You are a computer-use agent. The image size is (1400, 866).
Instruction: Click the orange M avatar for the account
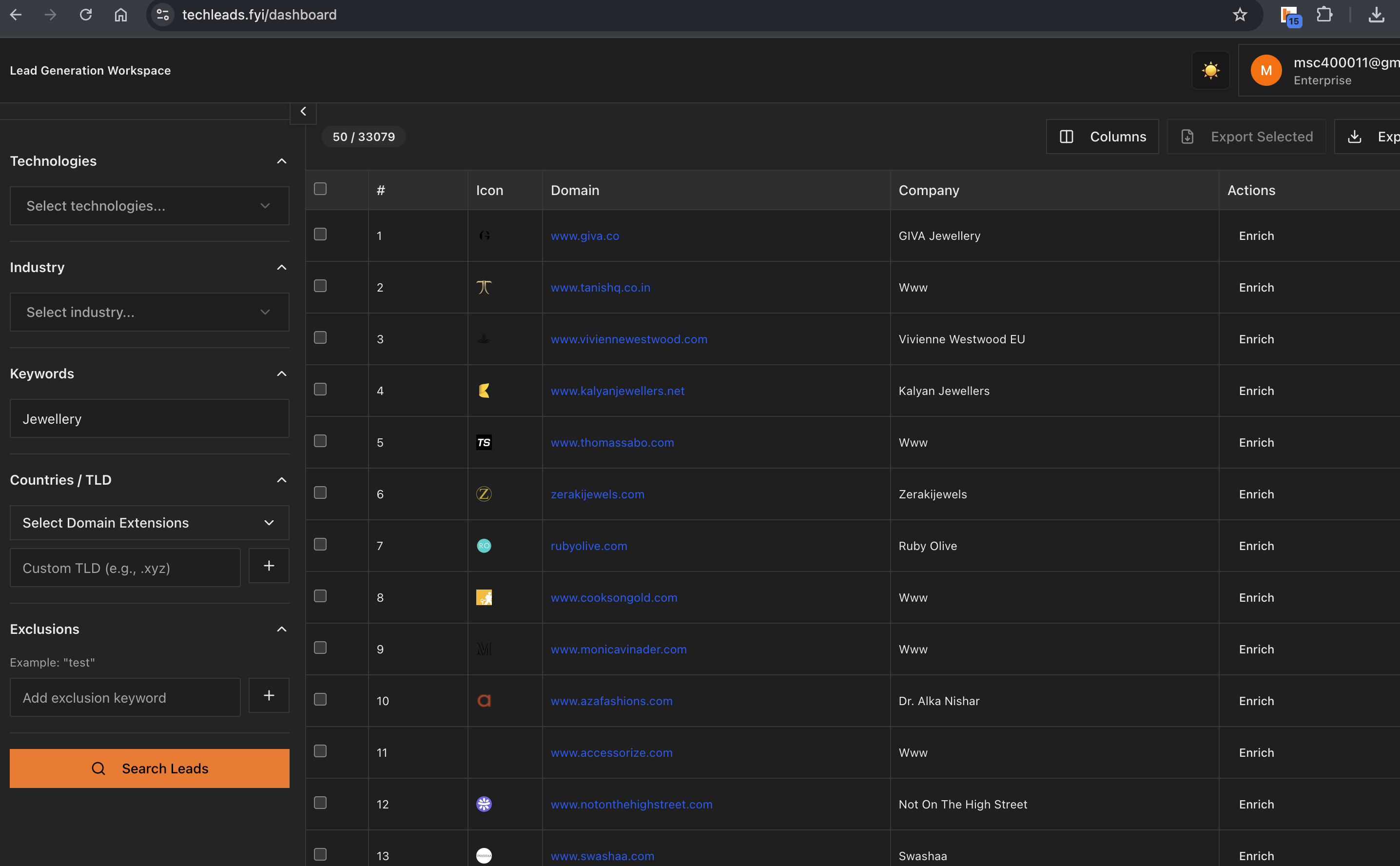[1266, 70]
